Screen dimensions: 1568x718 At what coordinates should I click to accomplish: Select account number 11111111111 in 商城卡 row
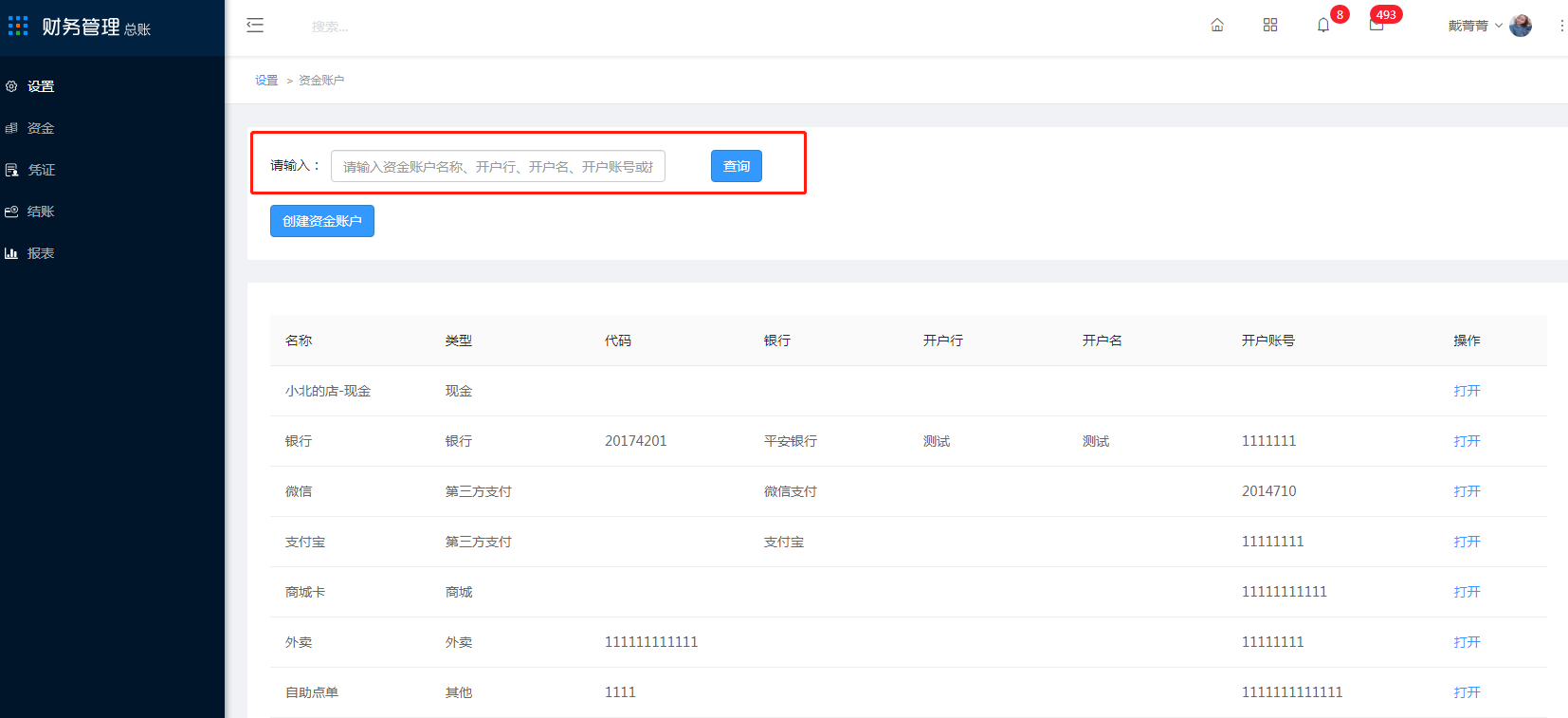(1285, 592)
